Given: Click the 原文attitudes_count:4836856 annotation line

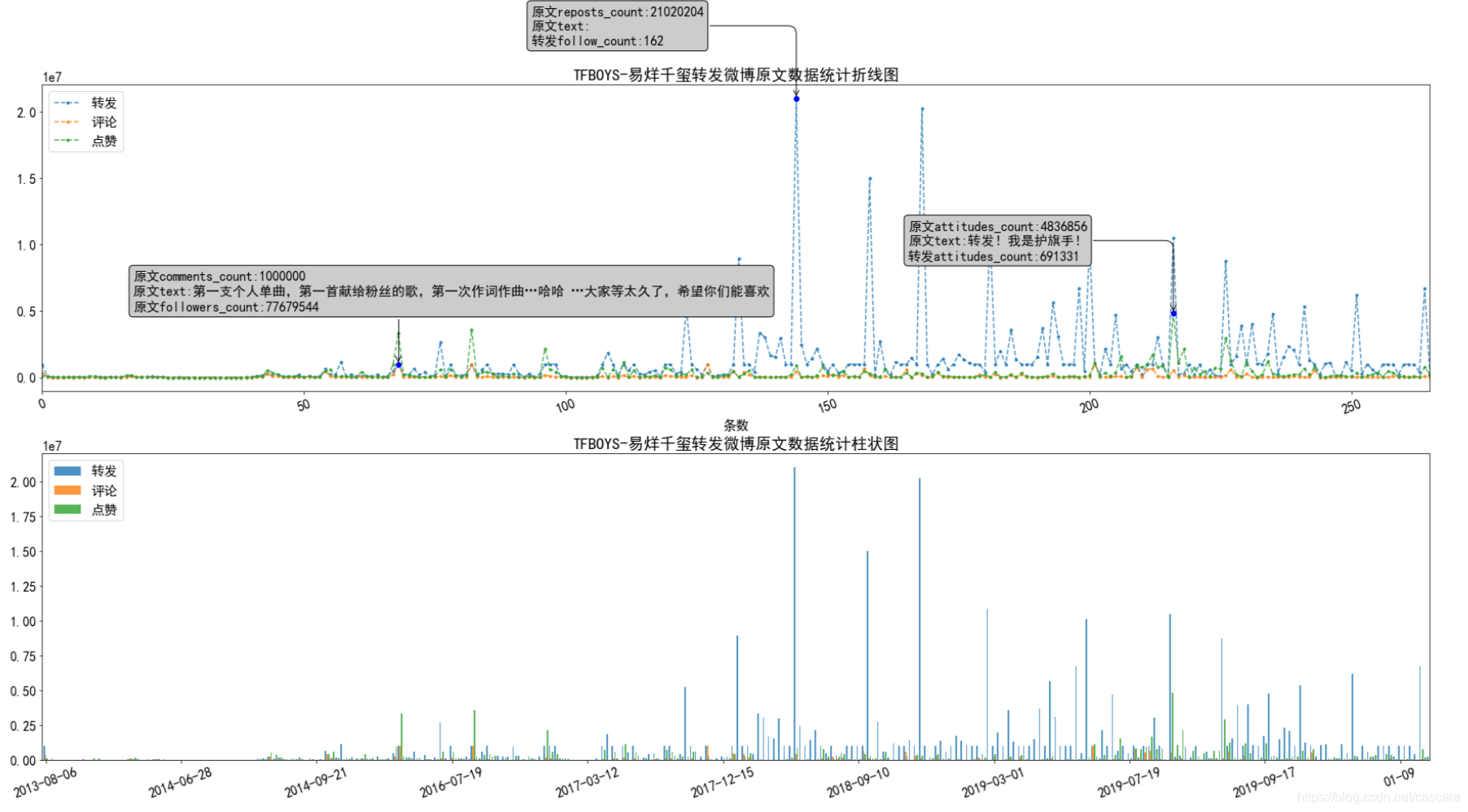Looking at the screenshot, I should coord(998,227).
